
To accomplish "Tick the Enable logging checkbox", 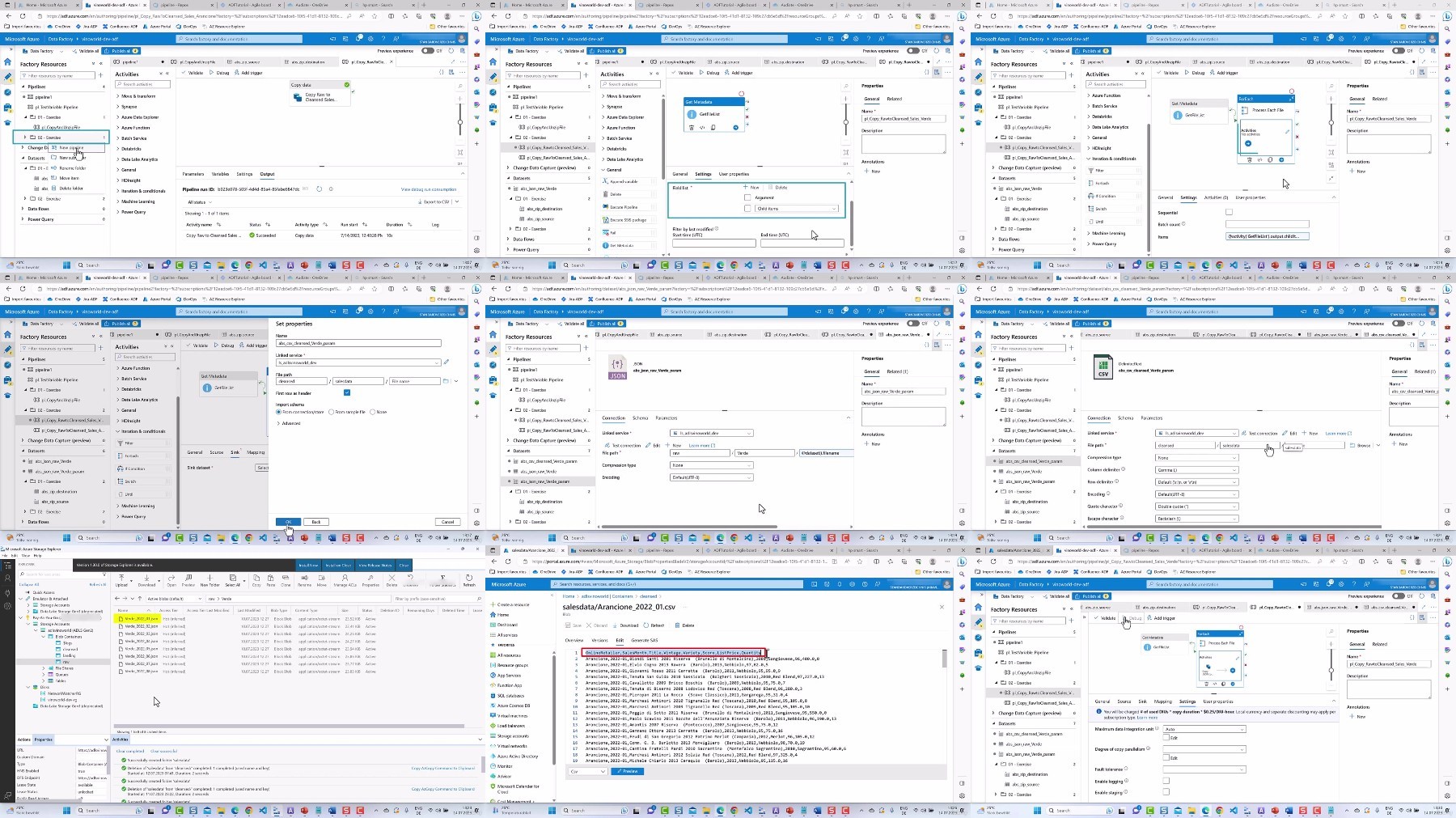I will (1166, 781).
